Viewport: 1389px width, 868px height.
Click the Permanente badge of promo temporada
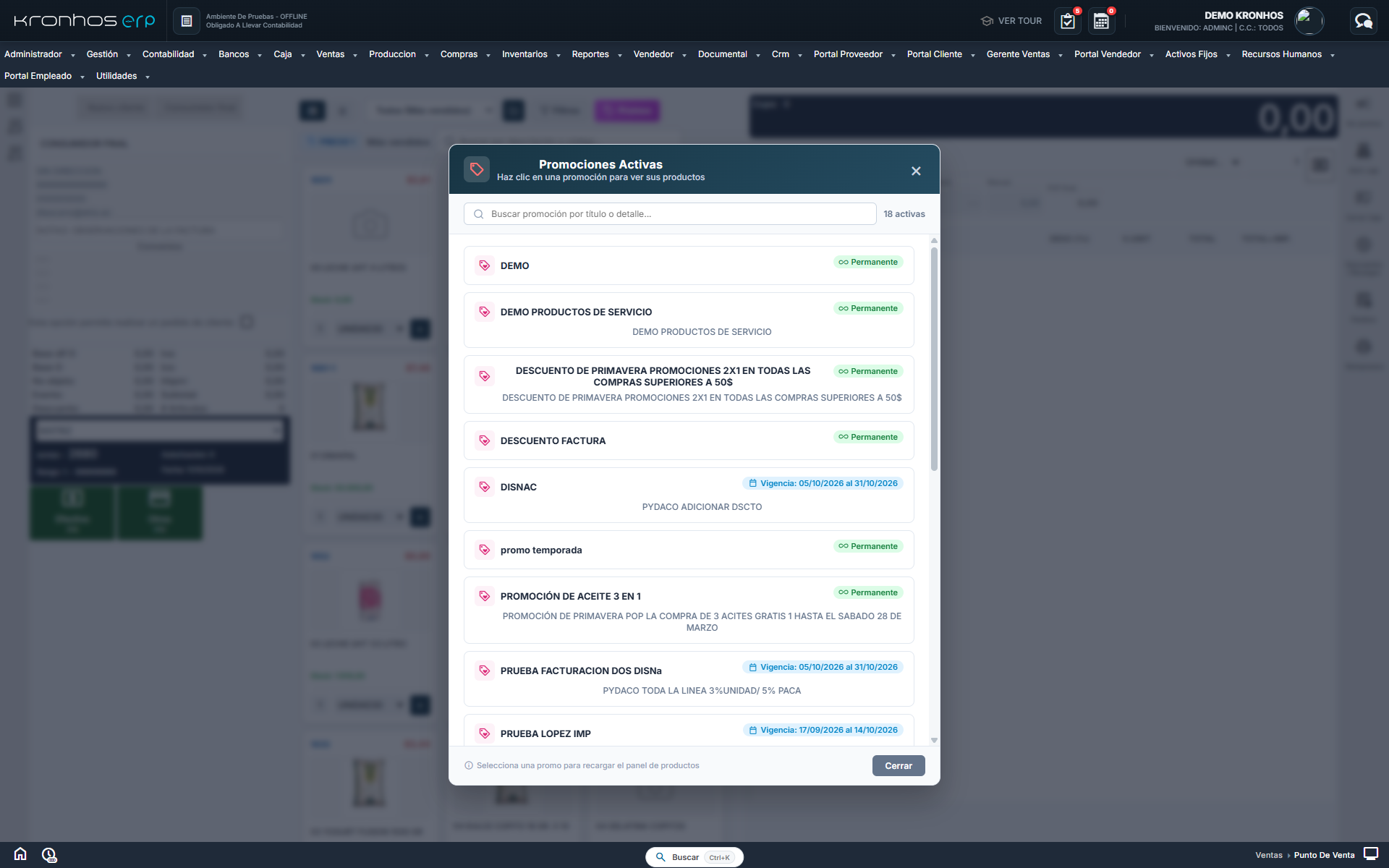[x=868, y=546]
